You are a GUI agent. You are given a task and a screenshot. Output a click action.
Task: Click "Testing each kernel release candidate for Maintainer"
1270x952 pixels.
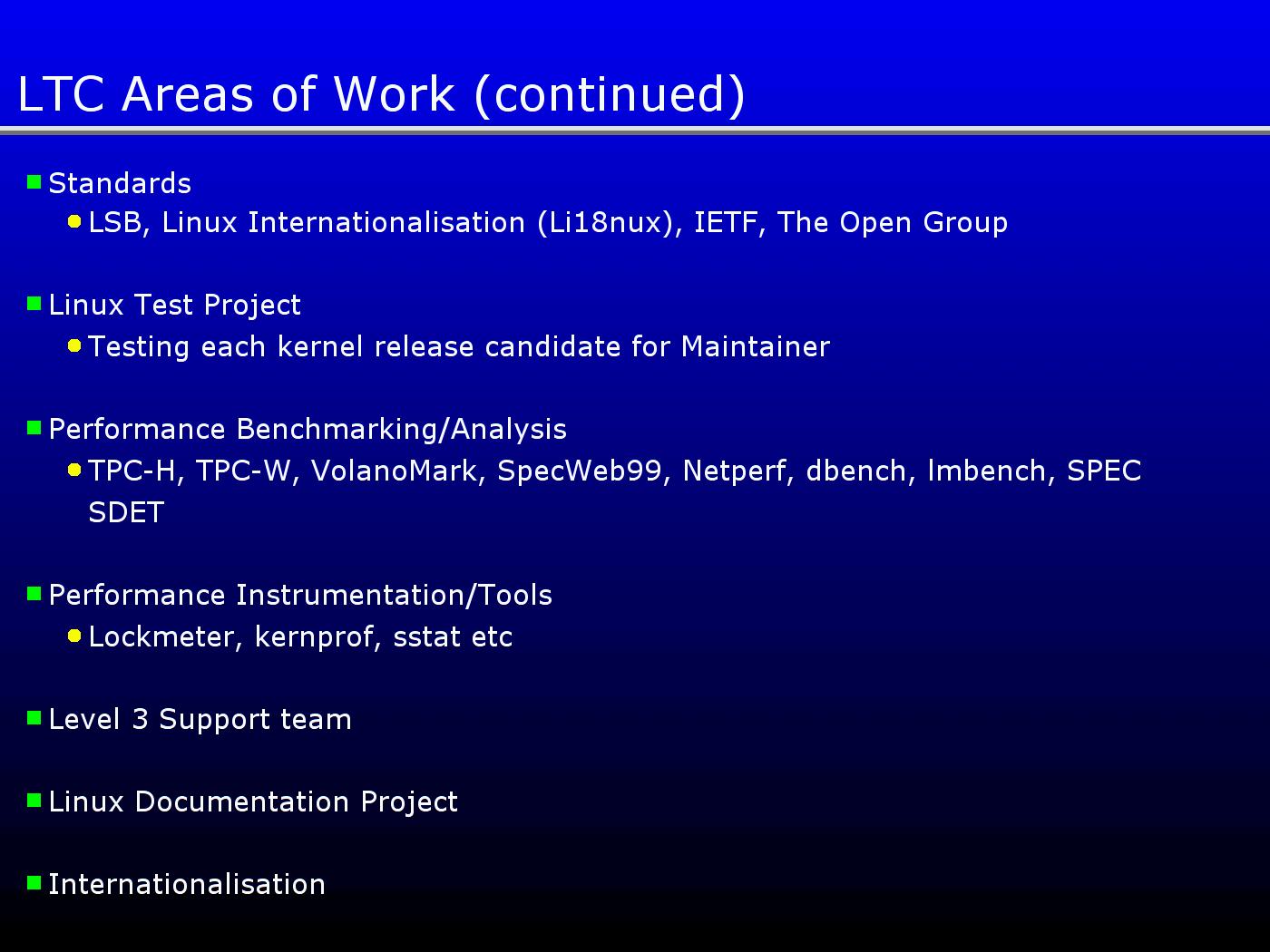[459, 347]
